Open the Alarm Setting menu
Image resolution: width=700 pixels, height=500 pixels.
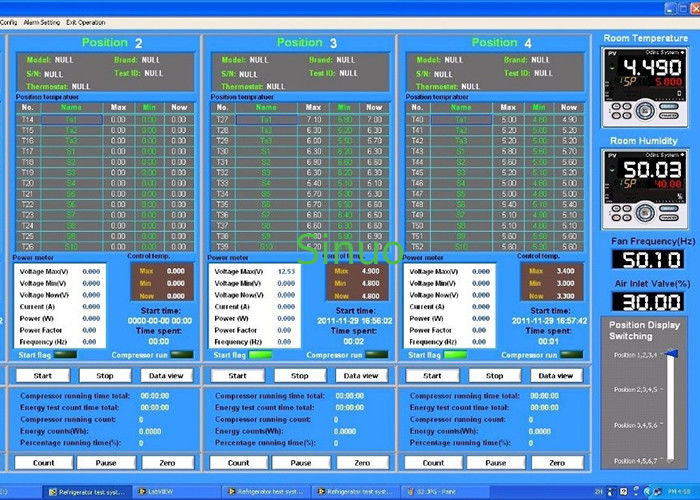tap(42, 21)
